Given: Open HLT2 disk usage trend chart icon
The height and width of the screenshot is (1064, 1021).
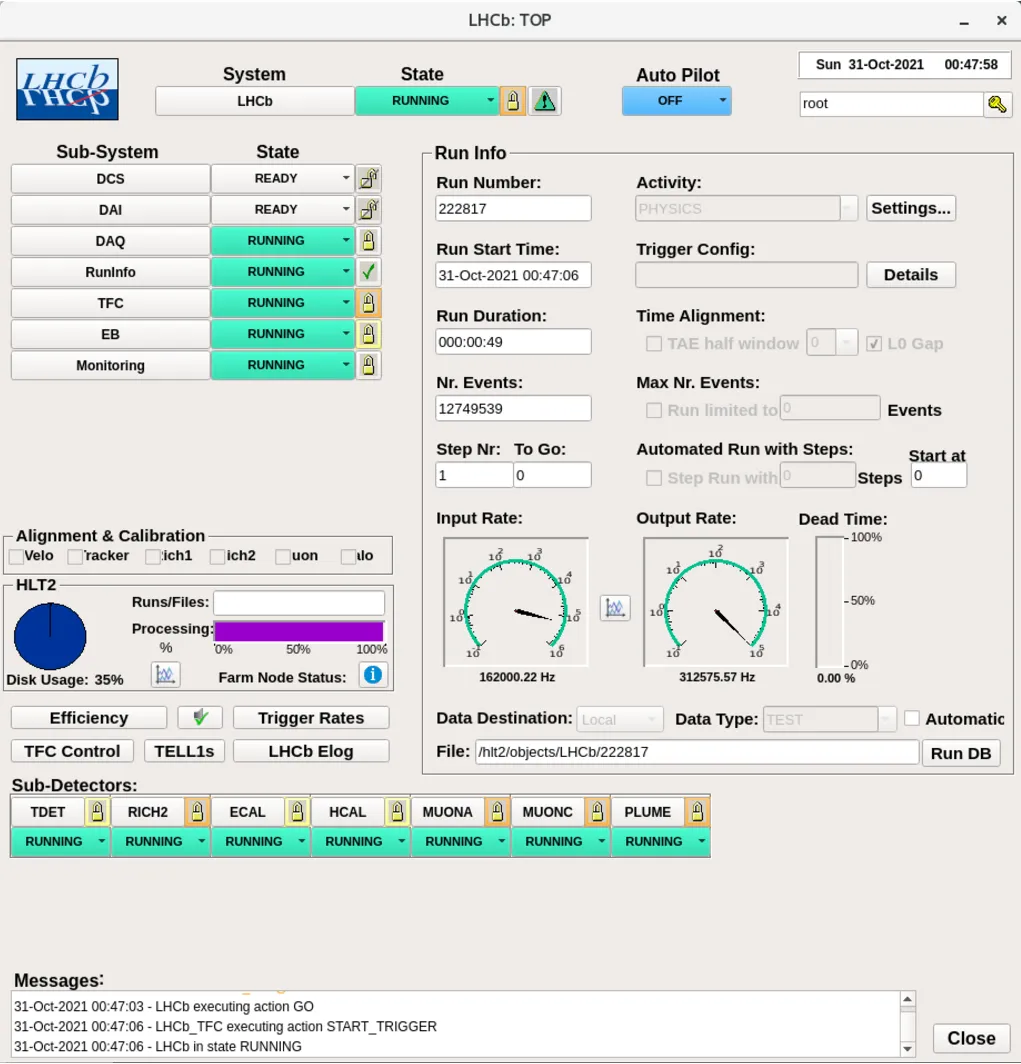Looking at the screenshot, I should click(166, 674).
